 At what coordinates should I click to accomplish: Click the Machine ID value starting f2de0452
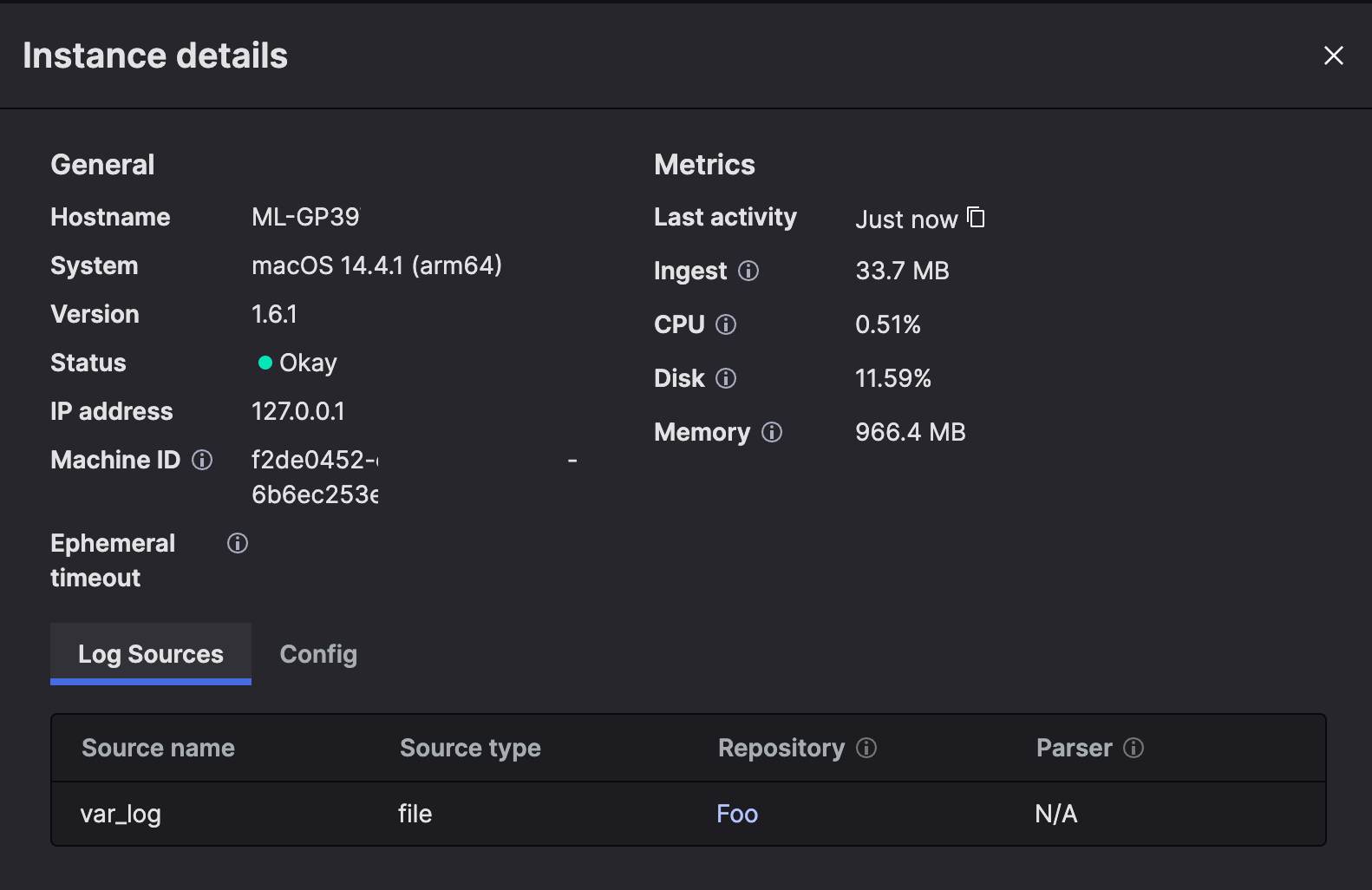[x=315, y=460]
